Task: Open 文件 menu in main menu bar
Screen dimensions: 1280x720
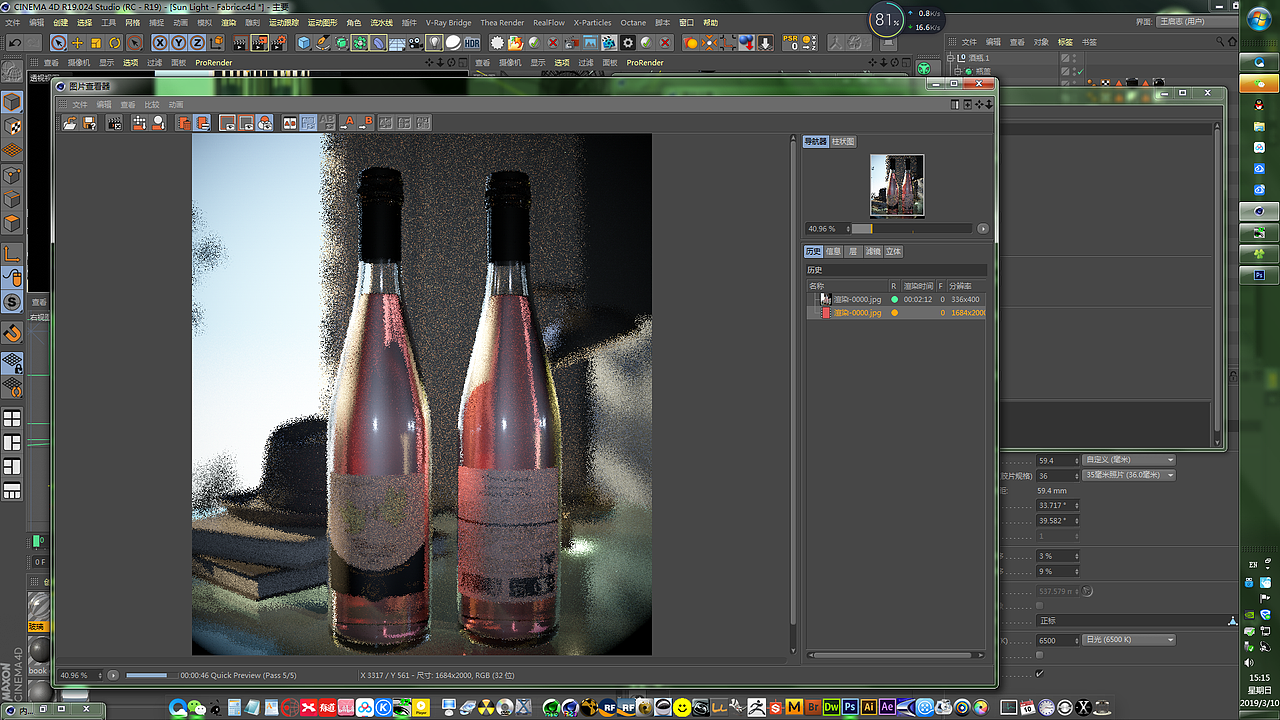Action: (12, 22)
